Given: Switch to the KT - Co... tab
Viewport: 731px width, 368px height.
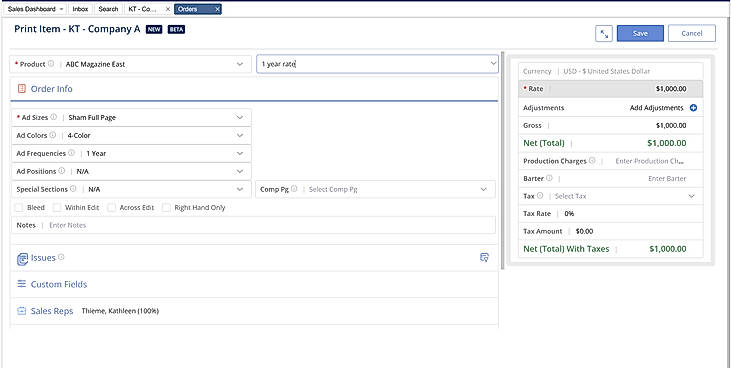Looking at the screenshot, I should pos(143,9).
